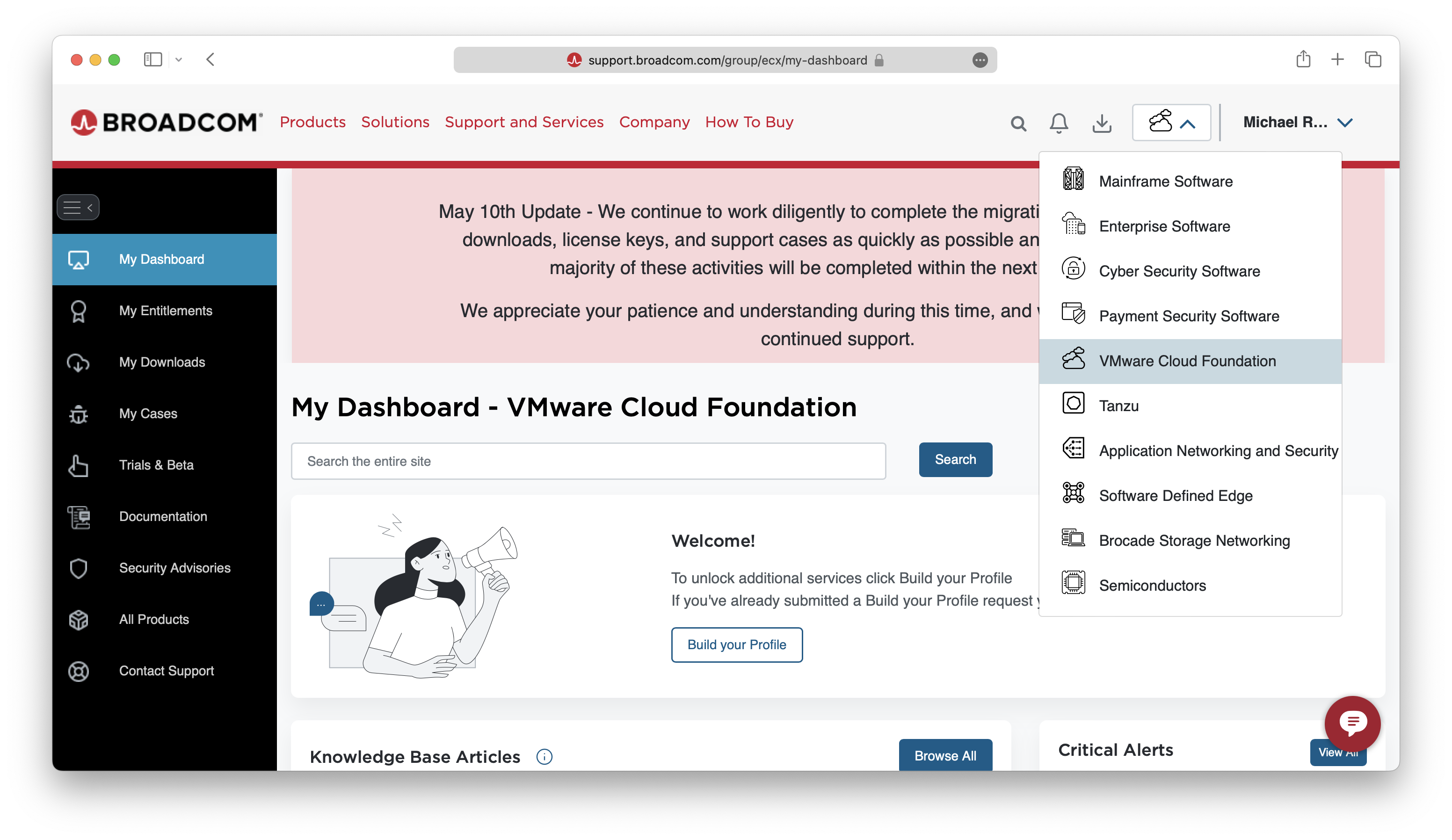Click Browse All knowledge base articles
The image size is (1452, 840).
(x=945, y=755)
